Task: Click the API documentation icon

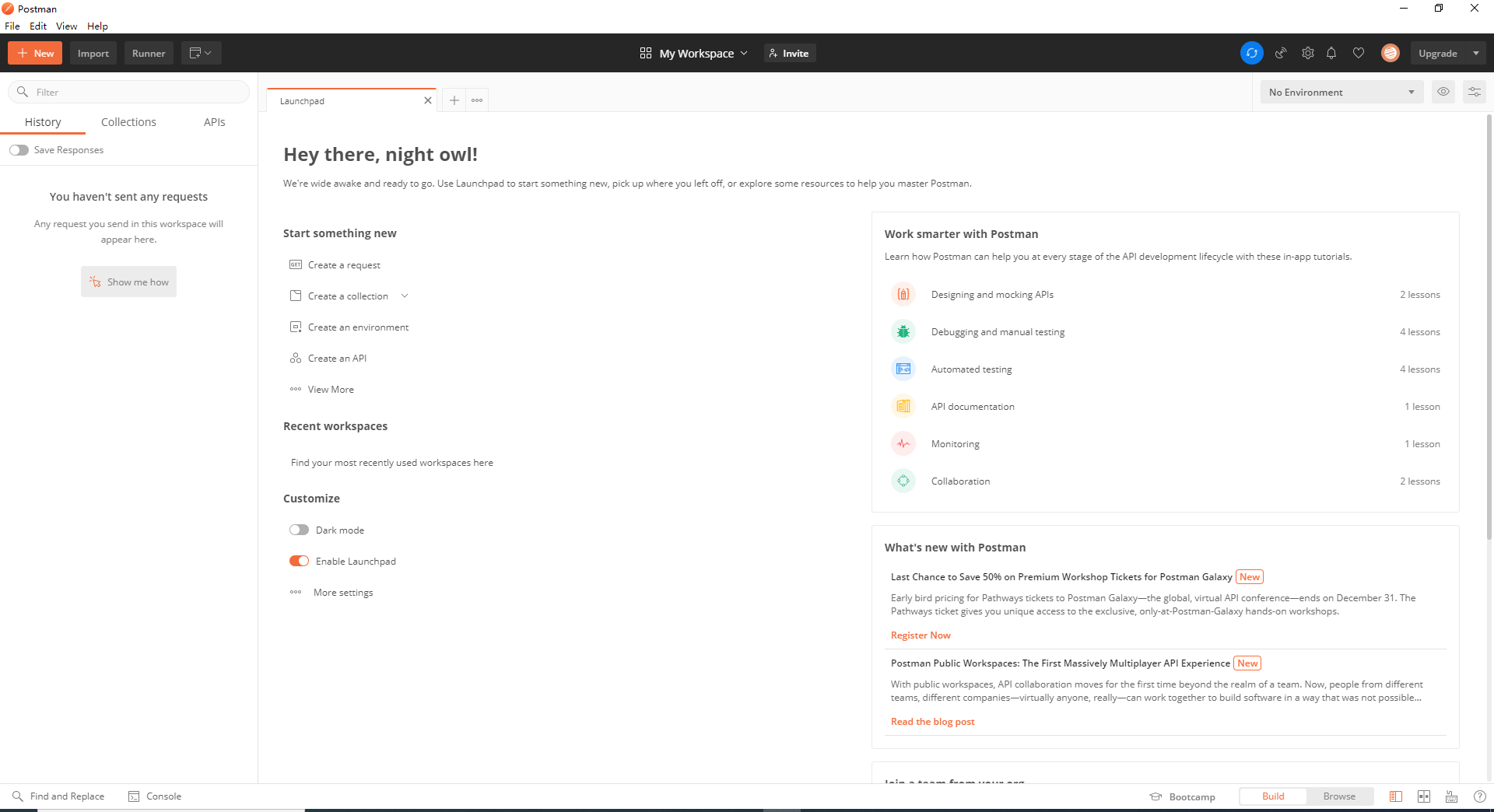Action: click(x=903, y=407)
